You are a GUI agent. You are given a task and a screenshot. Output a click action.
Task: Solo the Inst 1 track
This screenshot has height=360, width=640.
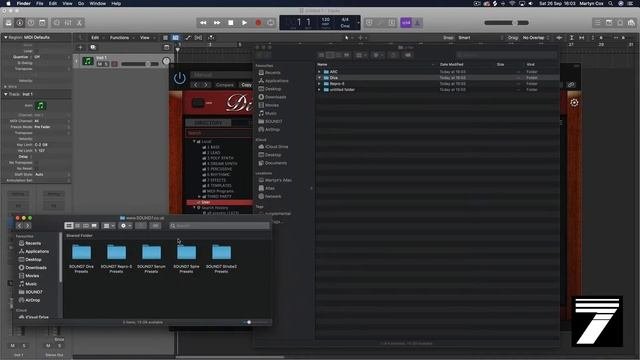[106, 64]
